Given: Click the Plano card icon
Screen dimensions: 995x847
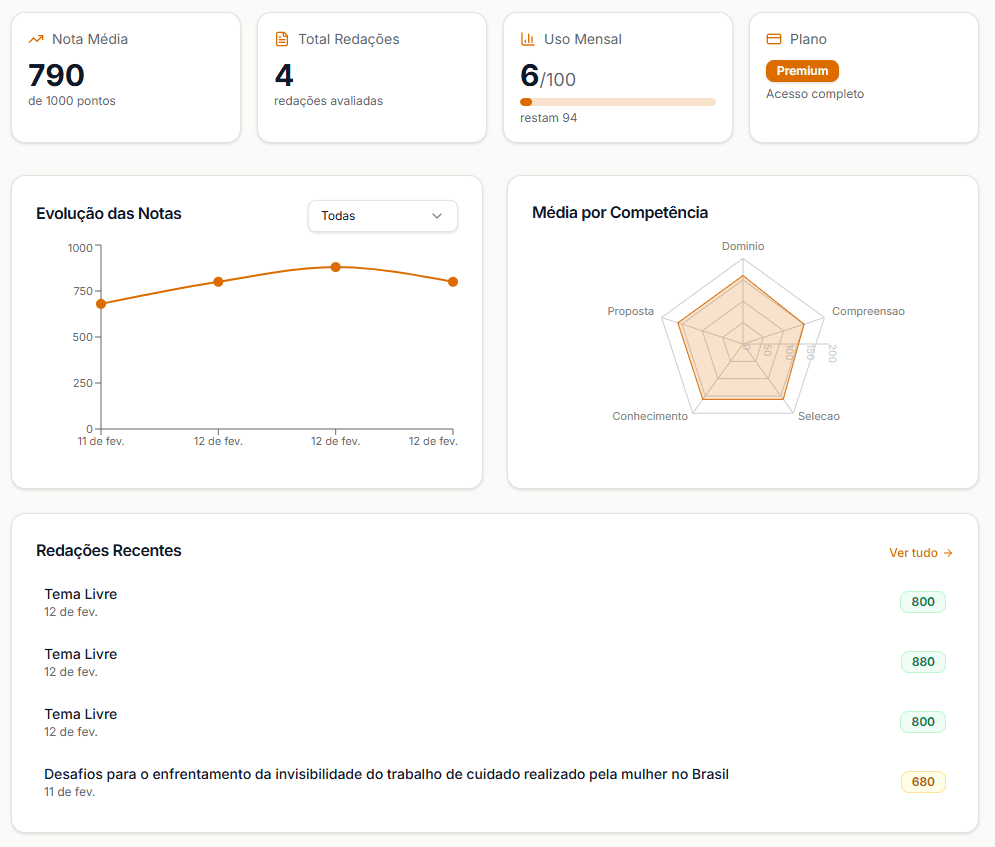Looking at the screenshot, I should [x=773, y=38].
